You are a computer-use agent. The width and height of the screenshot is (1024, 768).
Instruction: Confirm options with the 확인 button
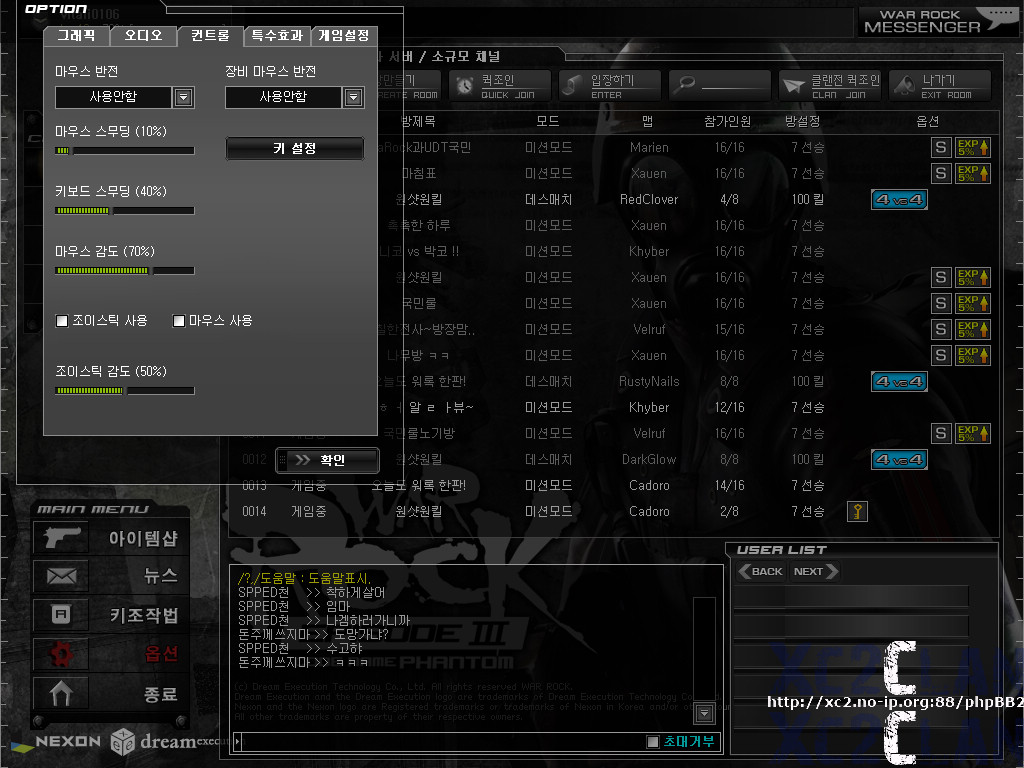tap(328, 460)
